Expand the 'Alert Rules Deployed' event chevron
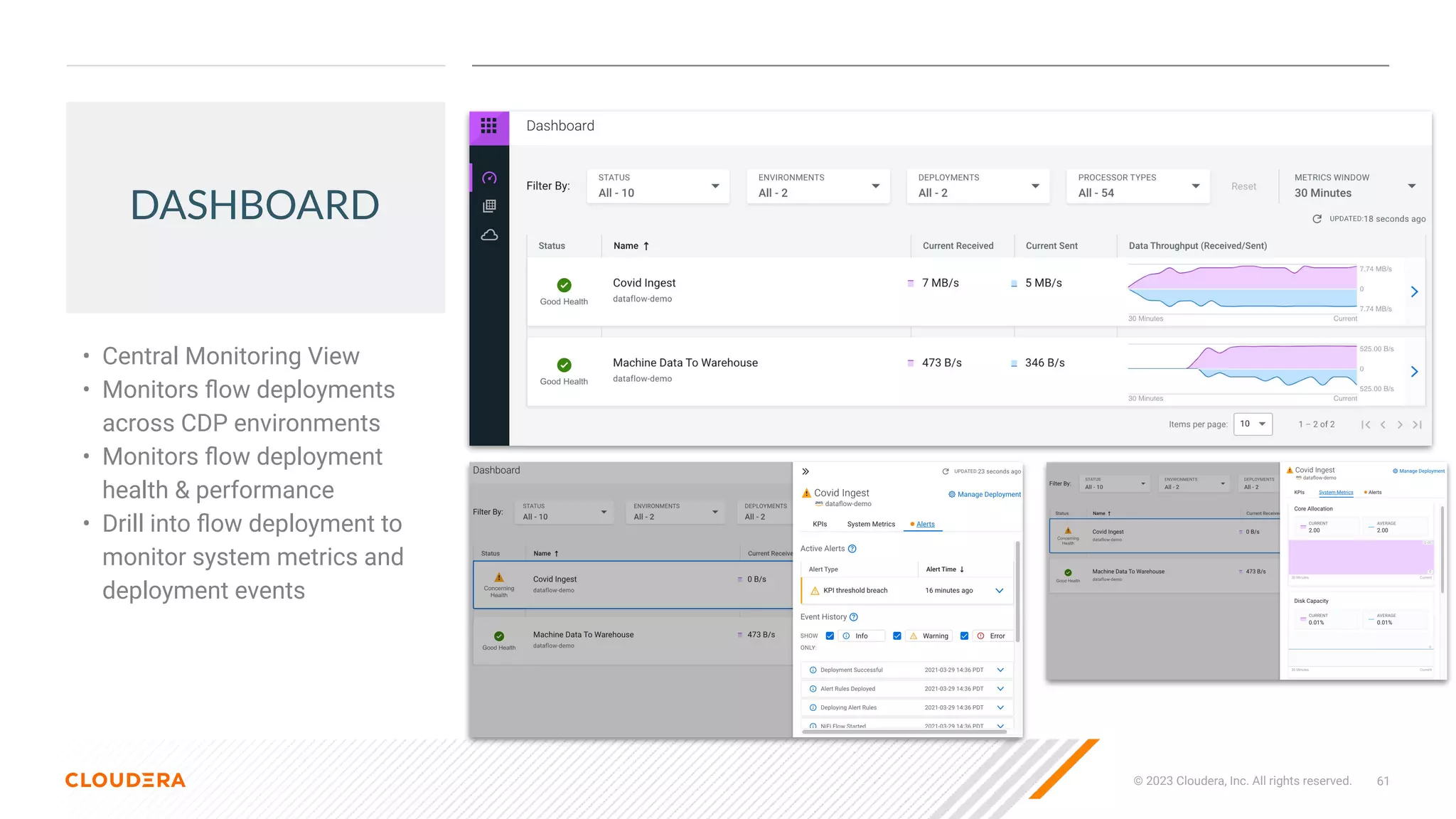Screen dimensions: 1456x819 click(1000, 689)
